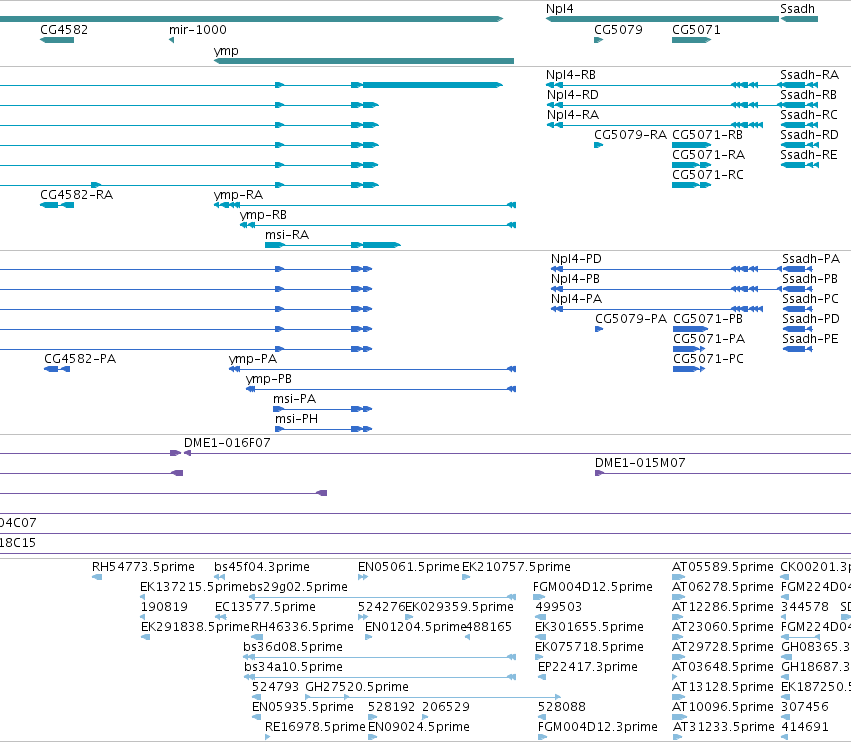
Task: Click the RH54773.5prime EST label
Action: 143,567
